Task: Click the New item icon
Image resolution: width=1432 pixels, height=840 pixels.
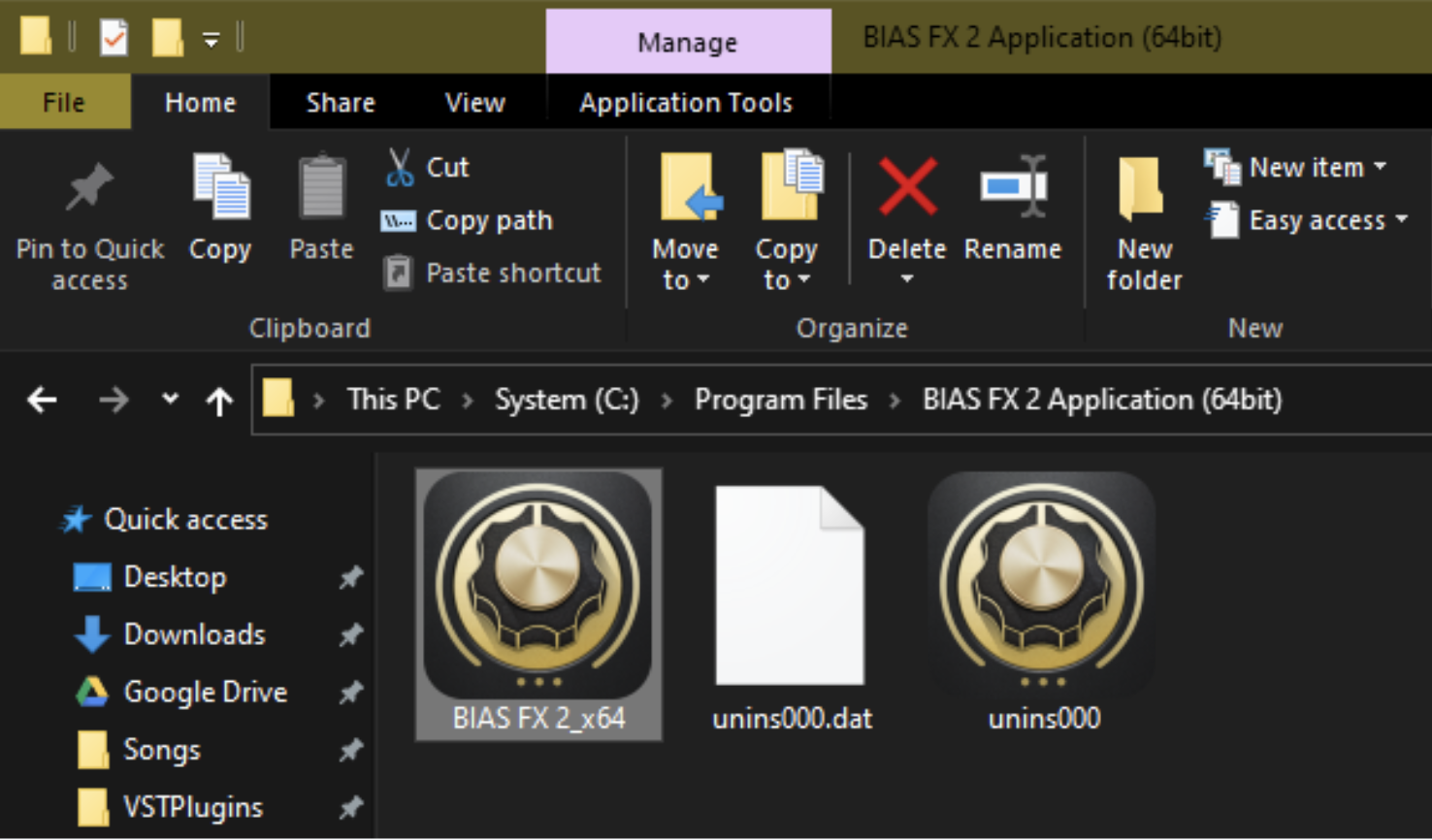Action: (x=1222, y=167)
